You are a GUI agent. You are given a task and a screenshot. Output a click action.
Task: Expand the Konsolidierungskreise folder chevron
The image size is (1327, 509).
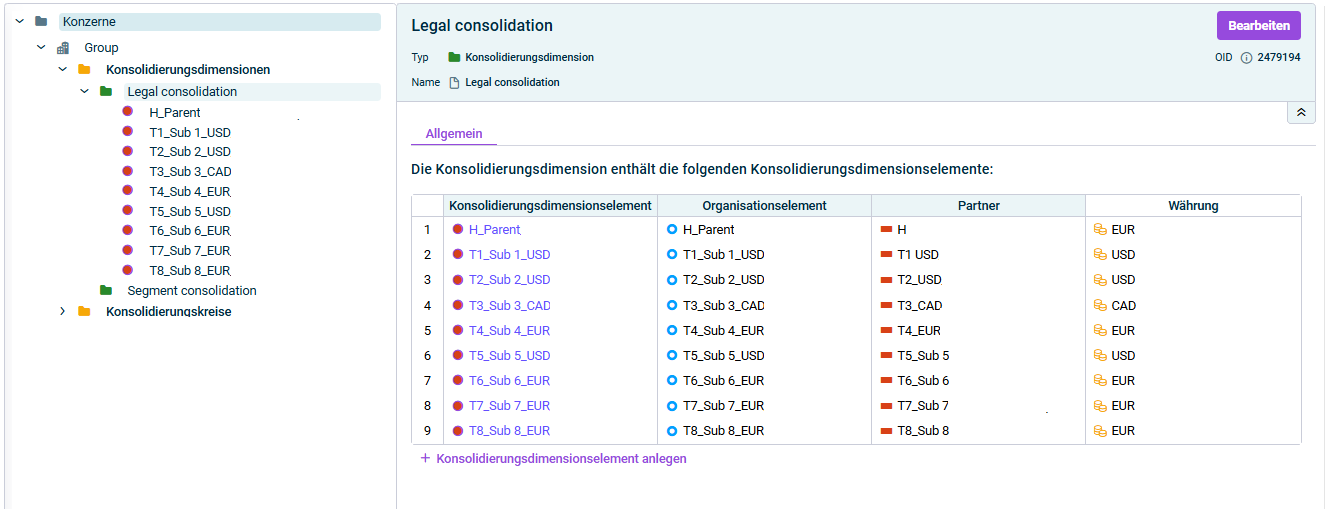click(x=63, y=312)
